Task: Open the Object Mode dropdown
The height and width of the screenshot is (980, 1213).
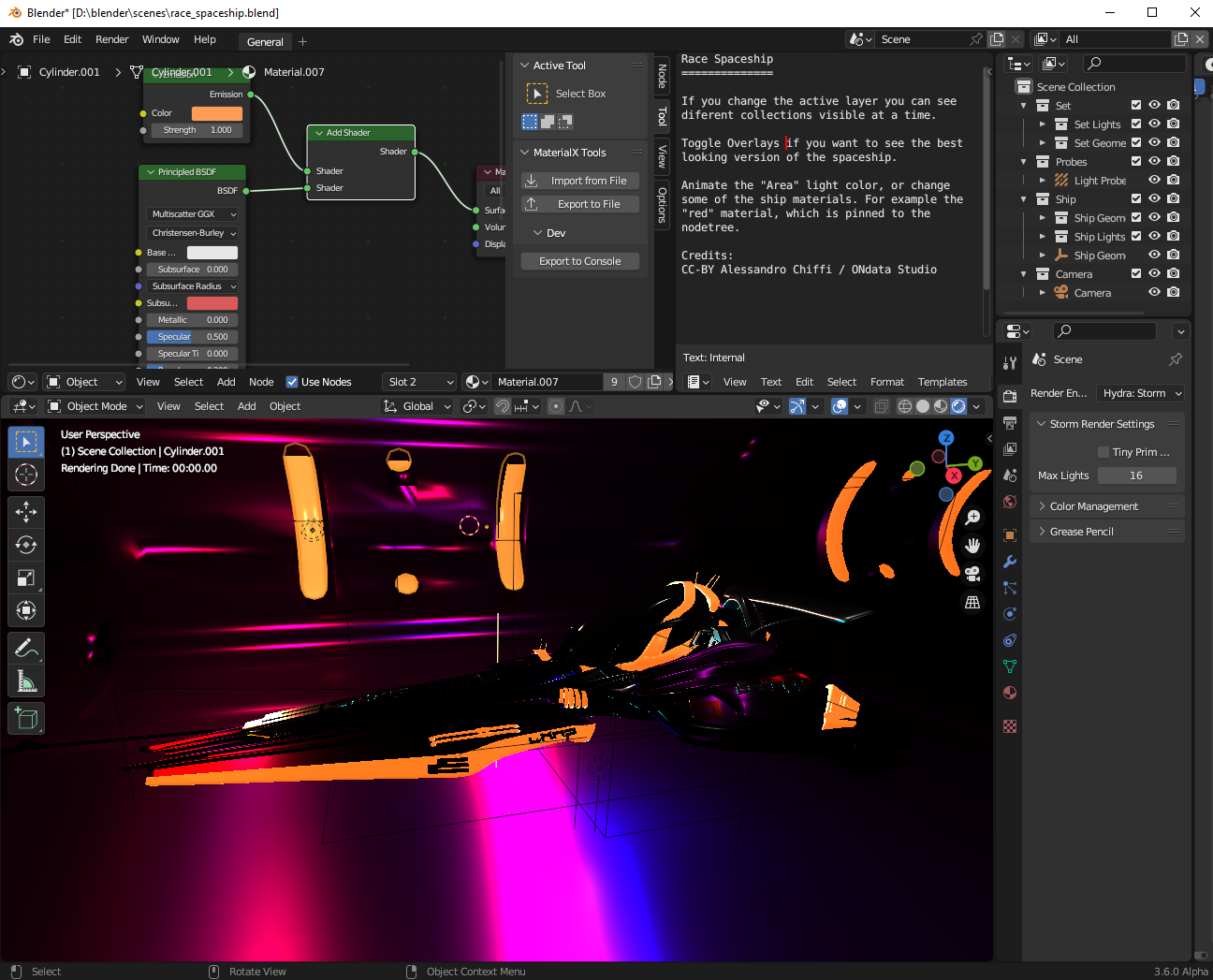Action: coord(95,406)
